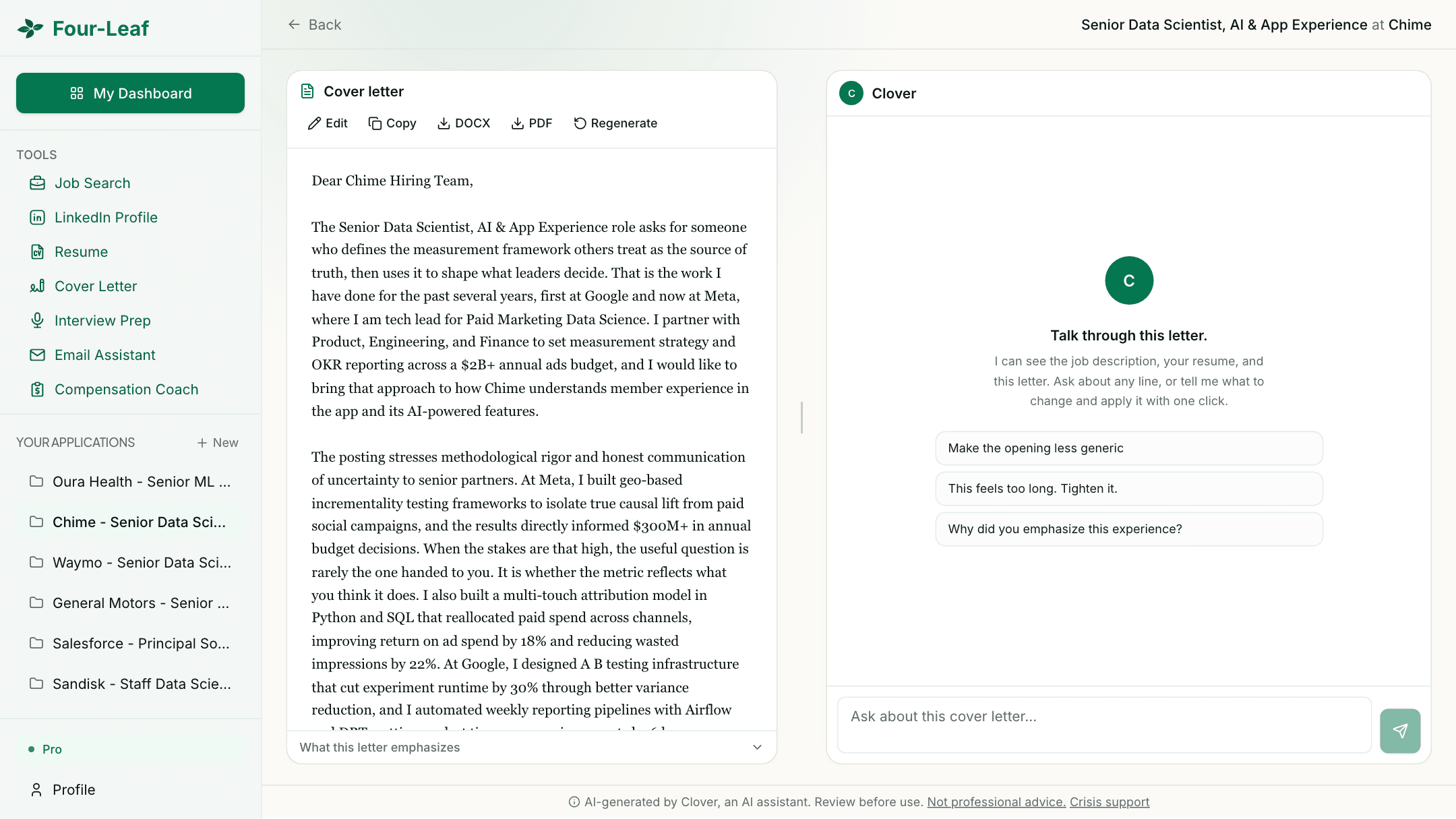Open 'Not professional advice' link

point(996,802)
